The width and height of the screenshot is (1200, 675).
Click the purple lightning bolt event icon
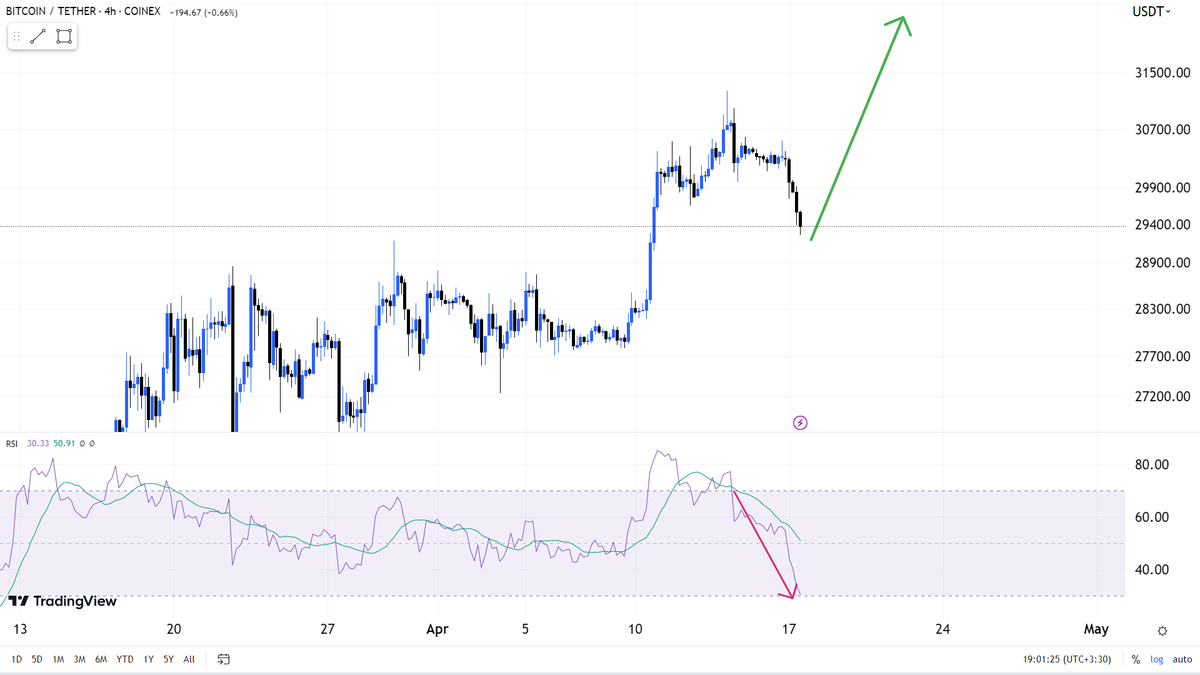pos(800,423)
